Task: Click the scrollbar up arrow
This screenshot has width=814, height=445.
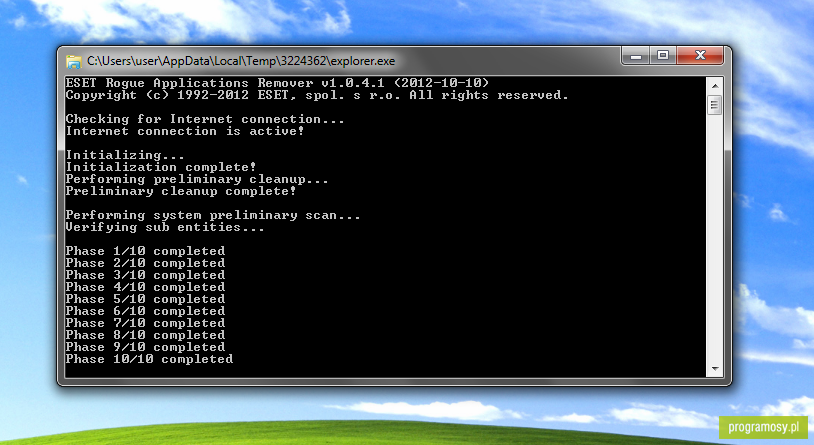Action: click(x=715, y=86)
